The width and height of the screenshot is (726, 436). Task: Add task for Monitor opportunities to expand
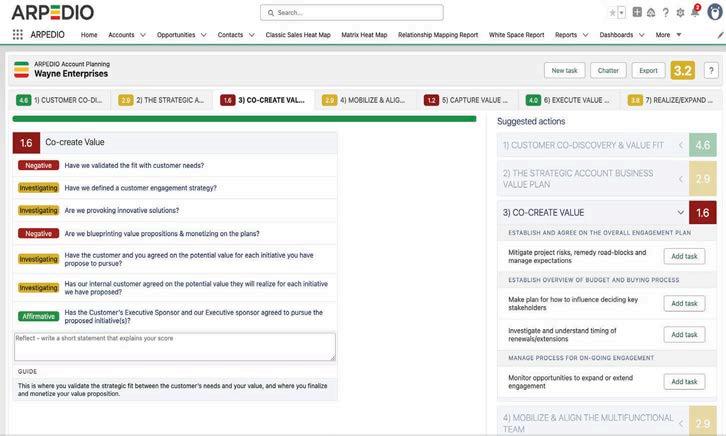pos(684,382)
